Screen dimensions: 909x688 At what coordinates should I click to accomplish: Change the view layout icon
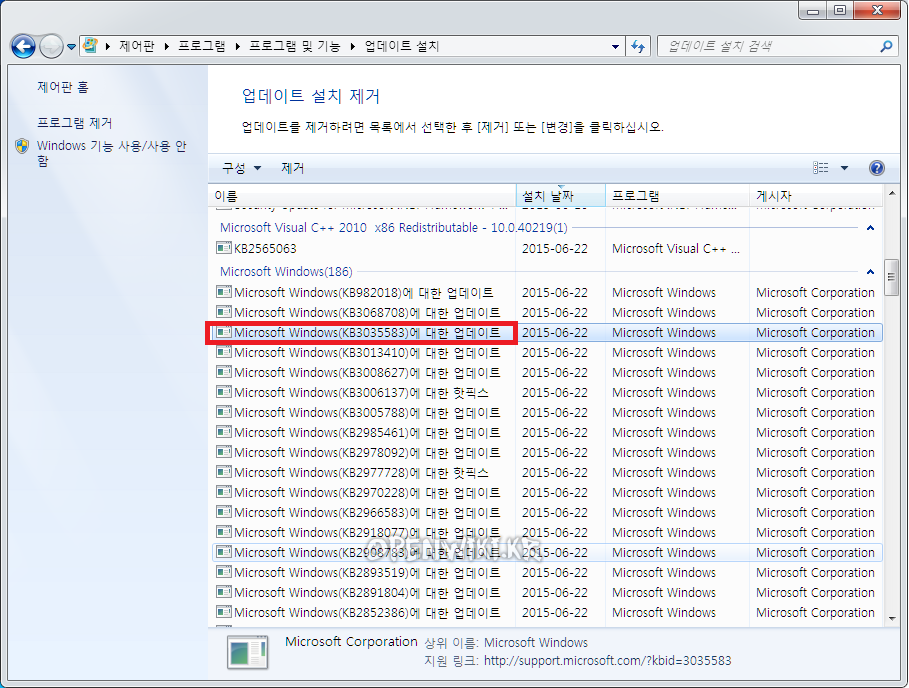(x=821, y=168)
